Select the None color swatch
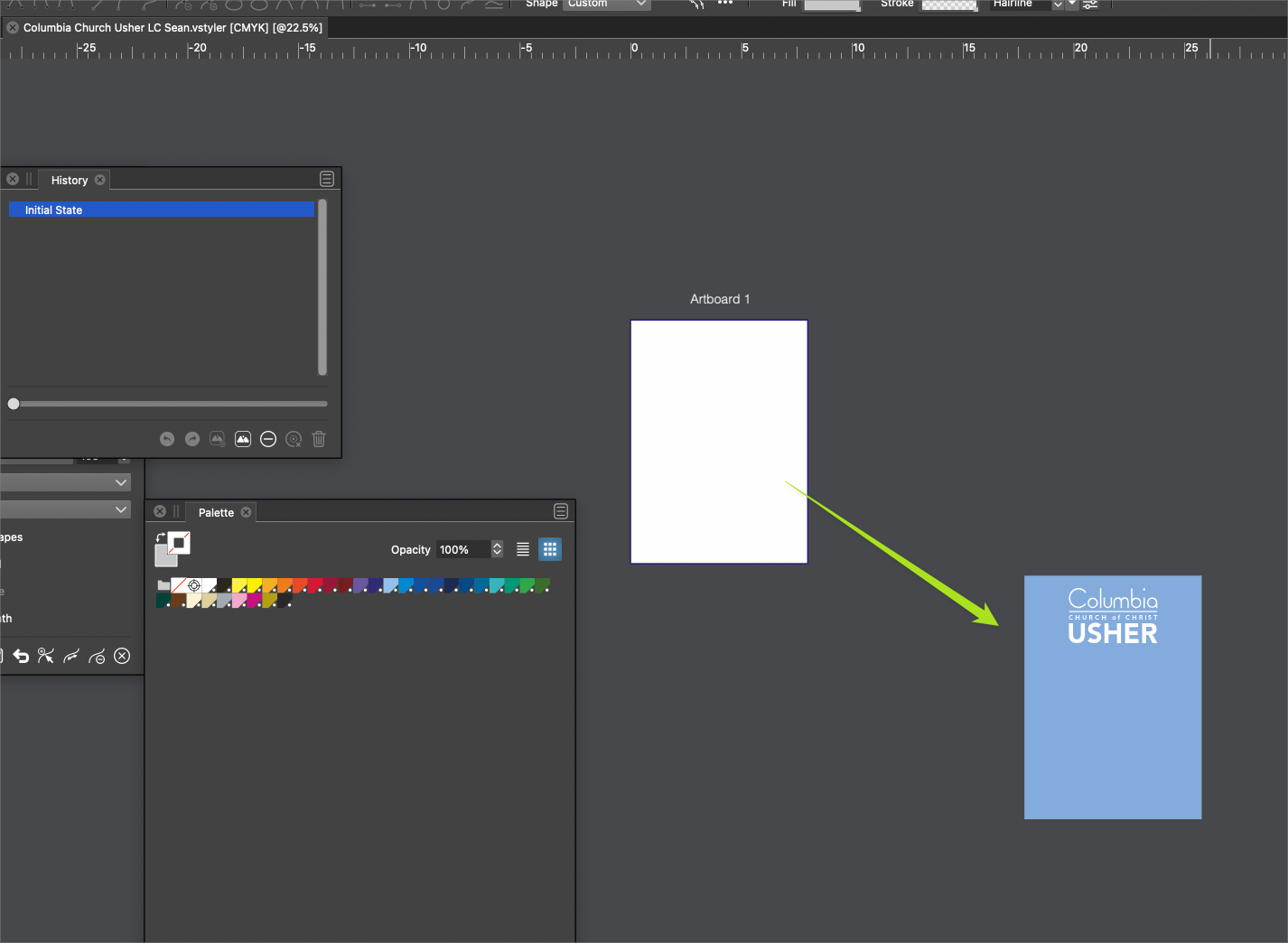 tap(178, 585)
